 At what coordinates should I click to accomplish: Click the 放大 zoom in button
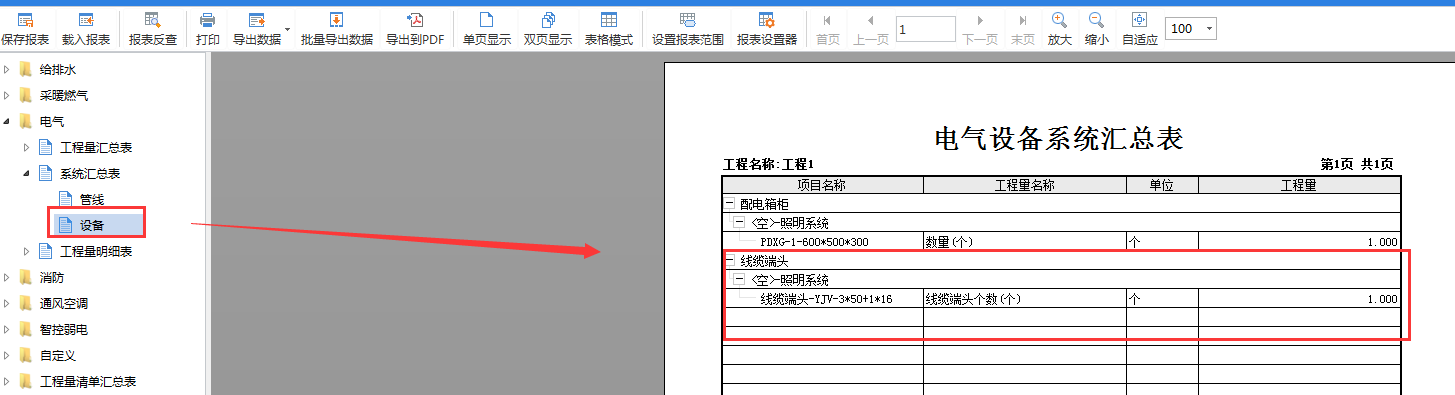1059,29
